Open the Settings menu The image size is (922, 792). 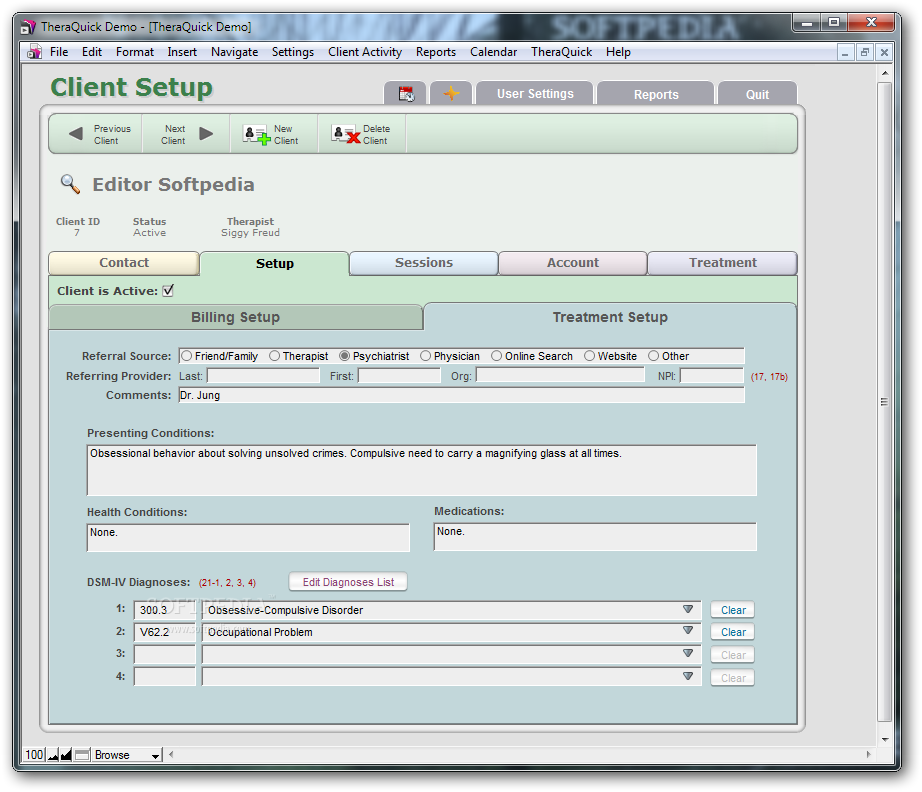click(293, 52)
